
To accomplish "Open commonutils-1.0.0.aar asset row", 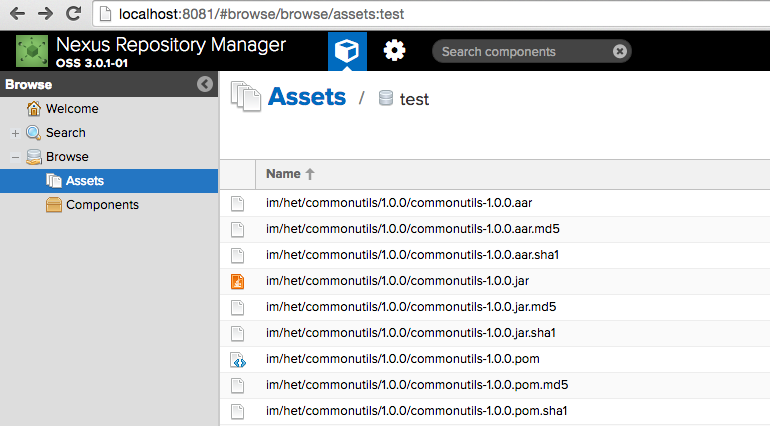I will pos(495,203).
